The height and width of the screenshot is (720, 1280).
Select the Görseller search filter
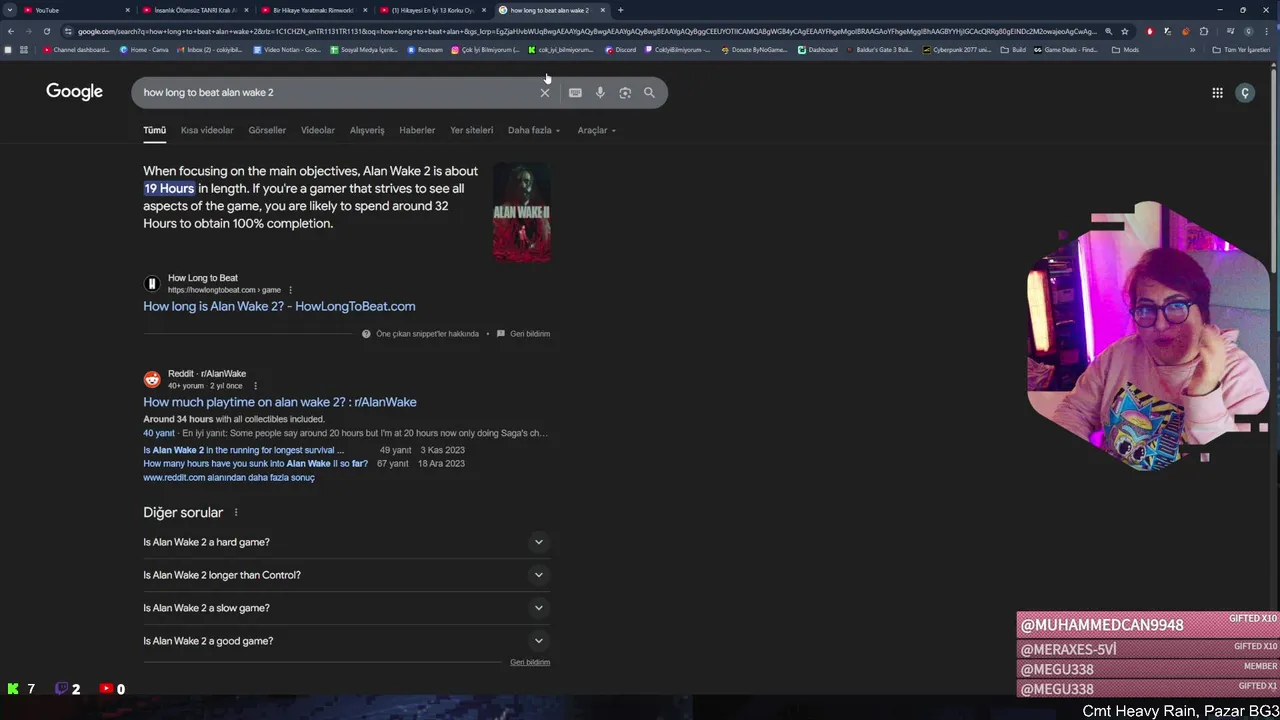tap(267, 130)
